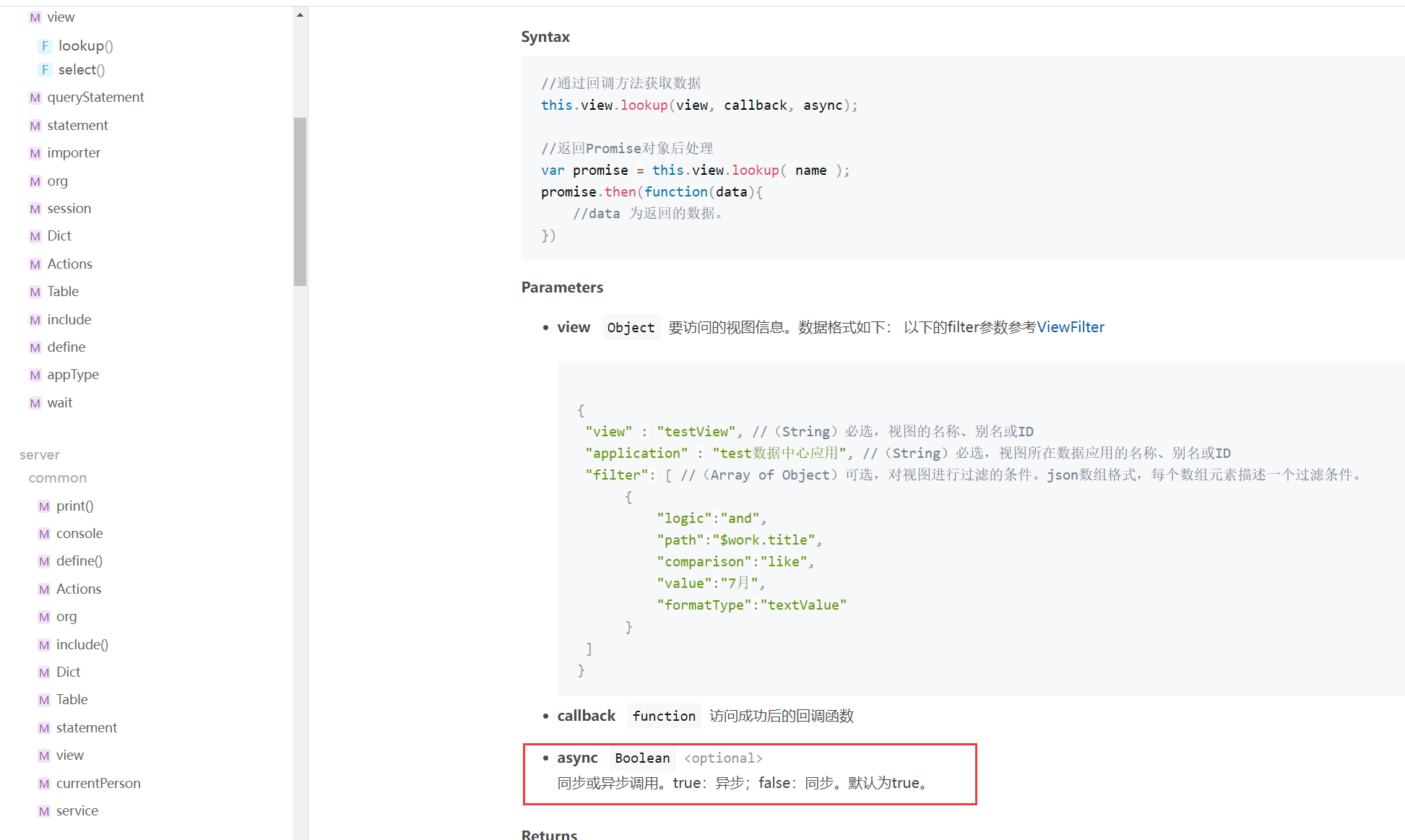Click the sidebar scrollbar thumb
Screen dimensions: 1405x840
point(300,202)
